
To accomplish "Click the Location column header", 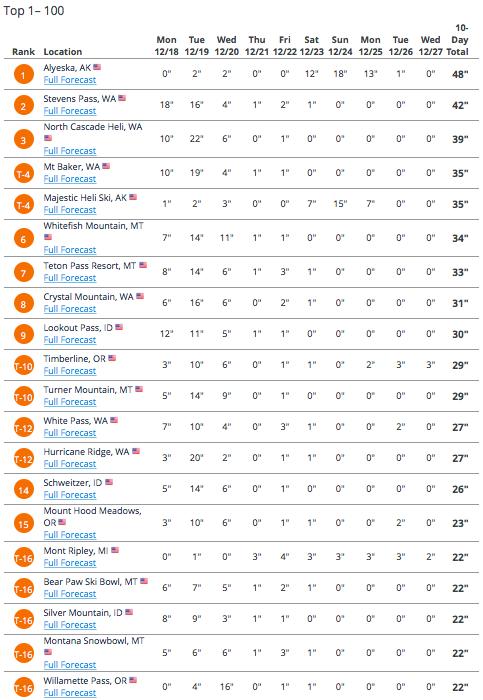I will [62, 52].
